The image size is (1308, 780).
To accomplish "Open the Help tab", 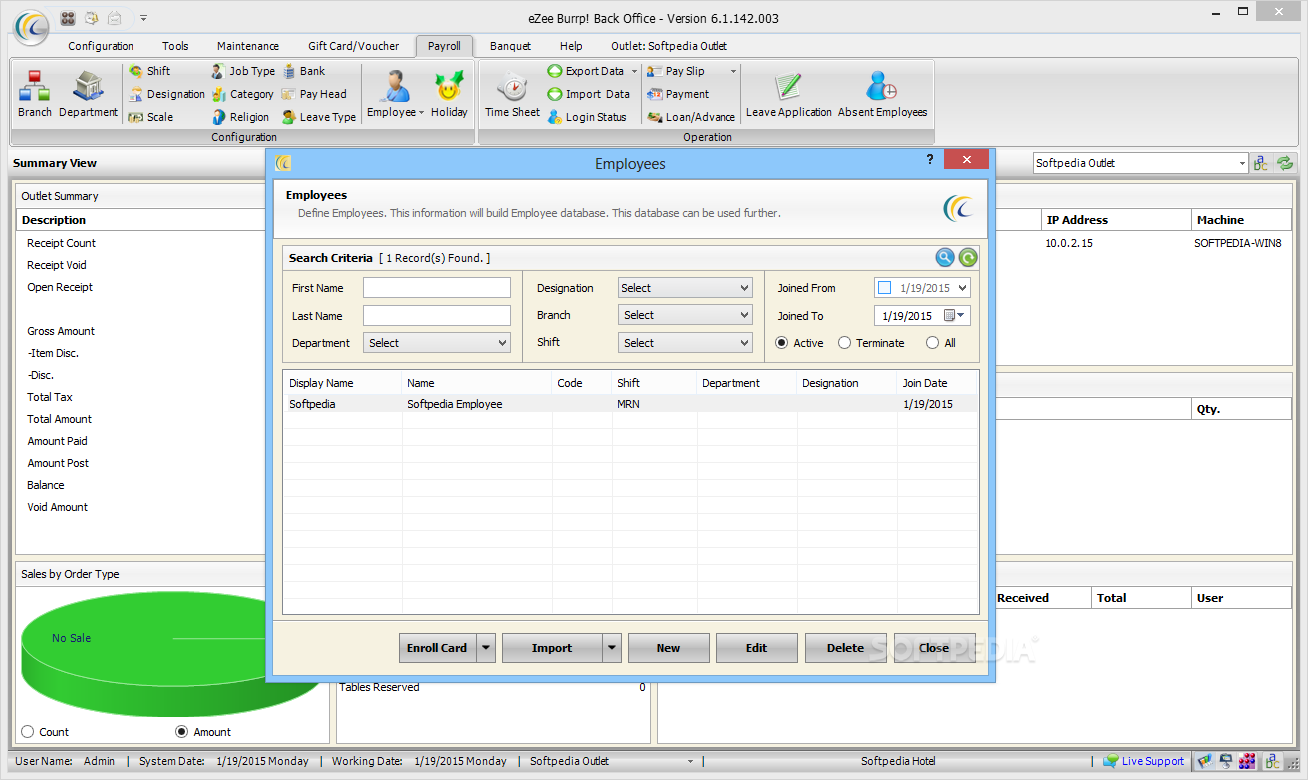I will tap(571, 46).
